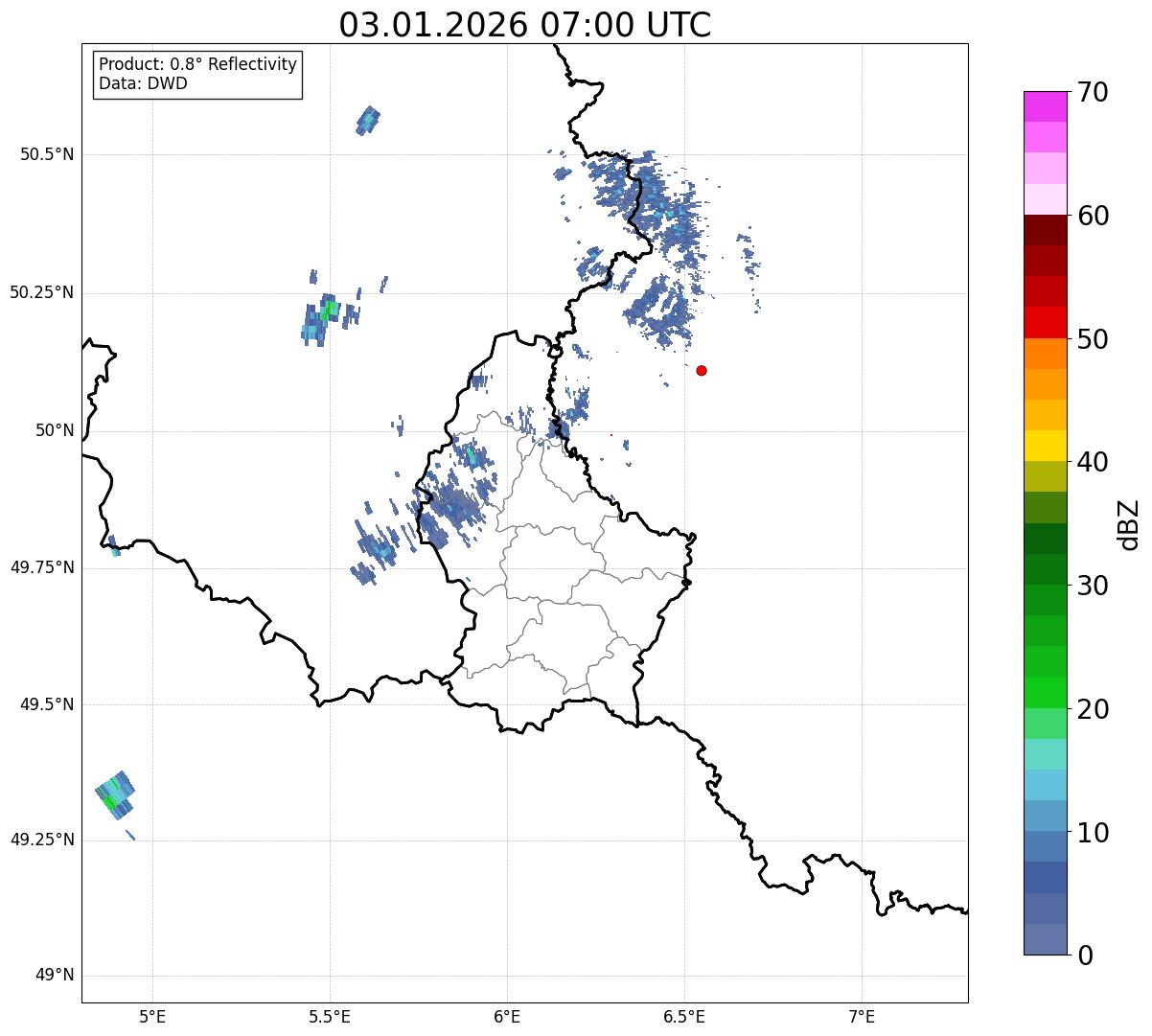Click the bright green colorbar segment above 20

[1045, 692]
